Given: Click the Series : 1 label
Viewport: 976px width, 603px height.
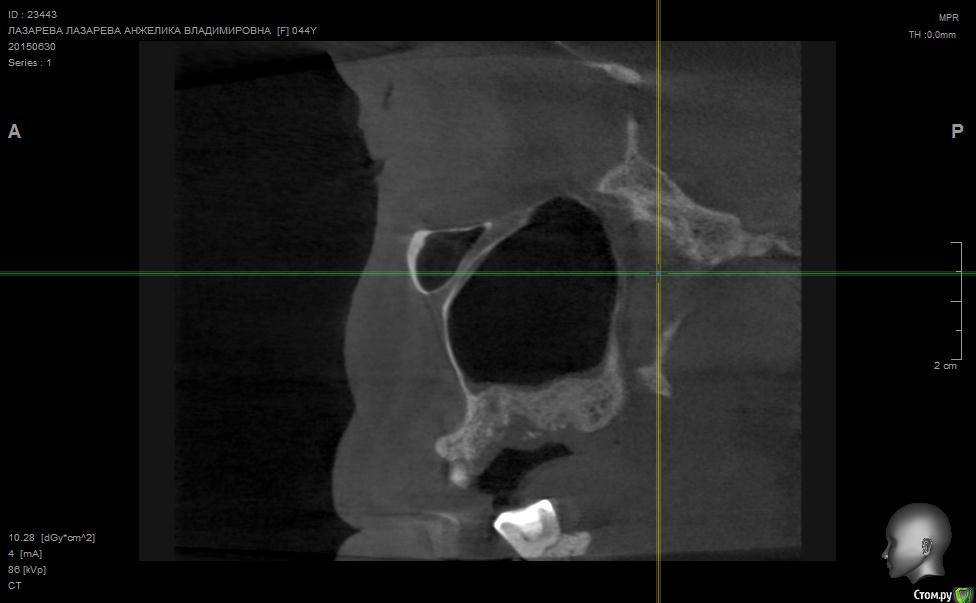Looking at the screenshot, I should (30, 62).
